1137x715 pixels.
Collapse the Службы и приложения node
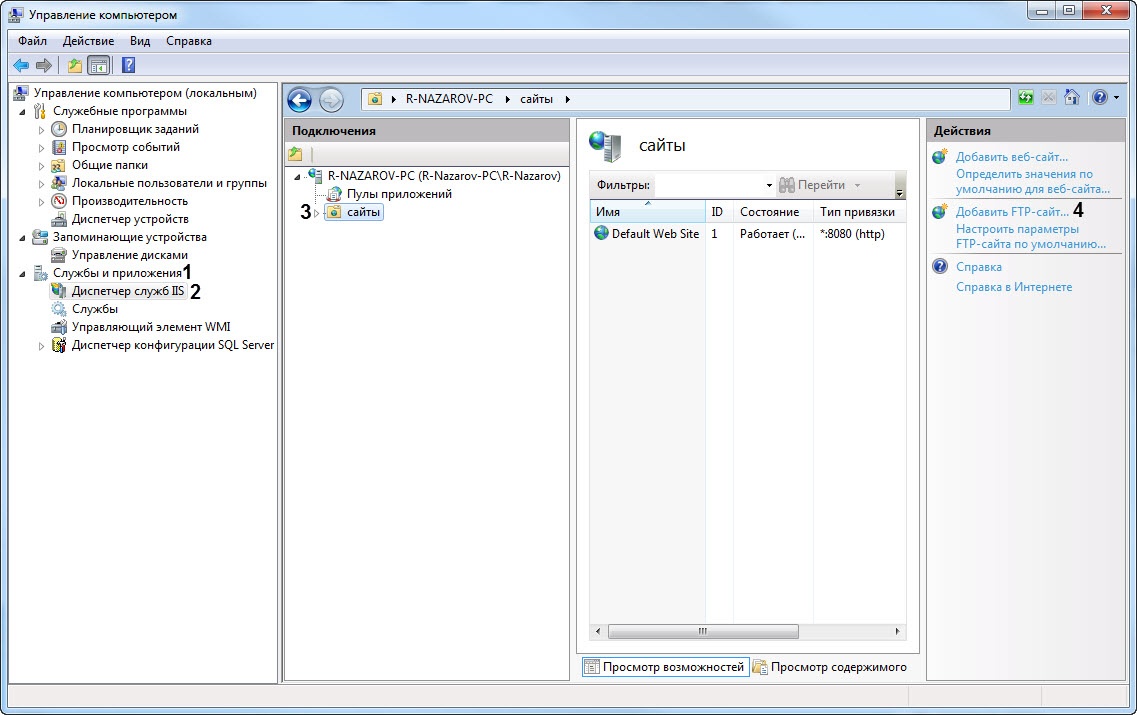22,274
